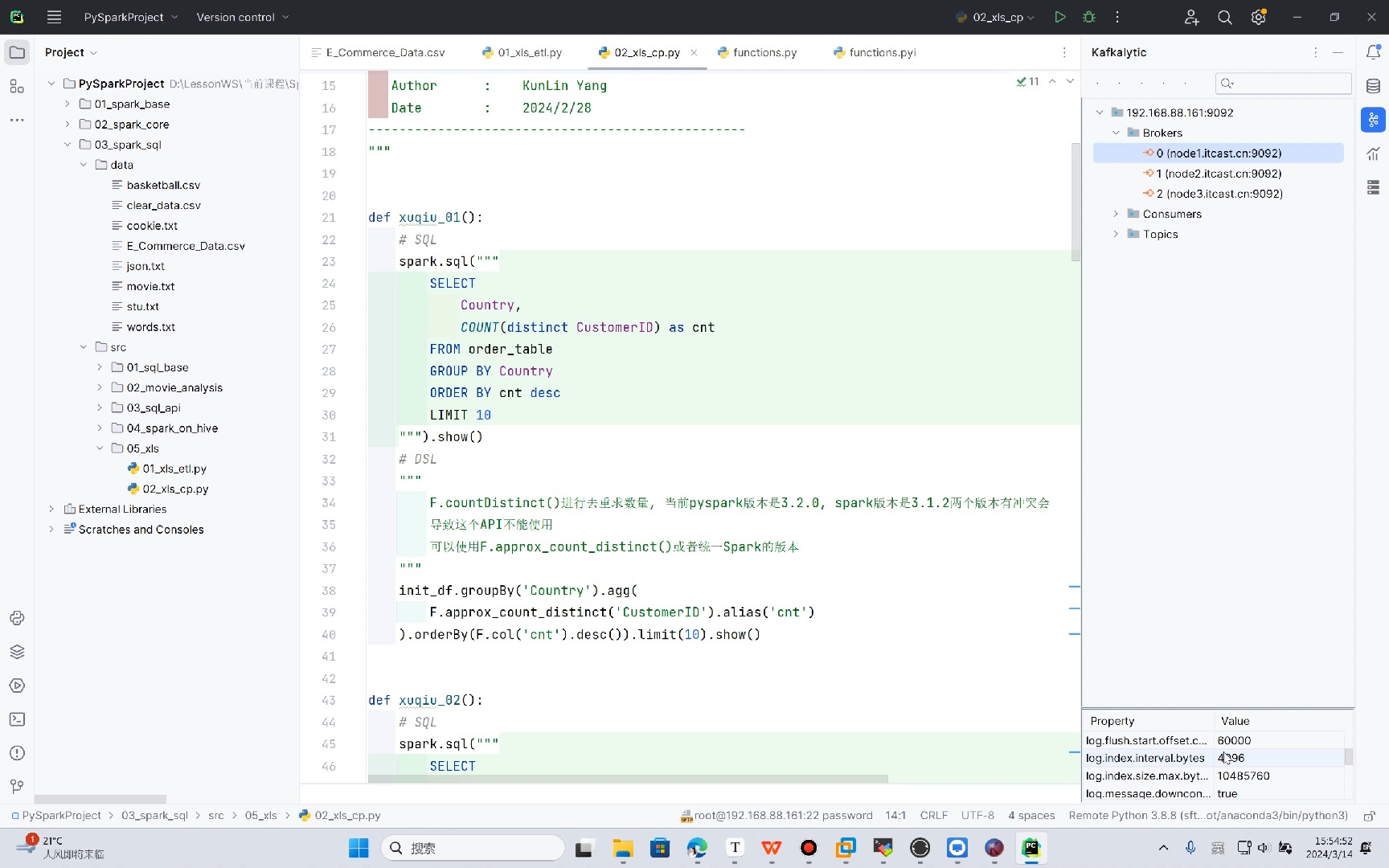Open the Notifications bell icon
The image size is (1389, 868).
coord(1373,52)
